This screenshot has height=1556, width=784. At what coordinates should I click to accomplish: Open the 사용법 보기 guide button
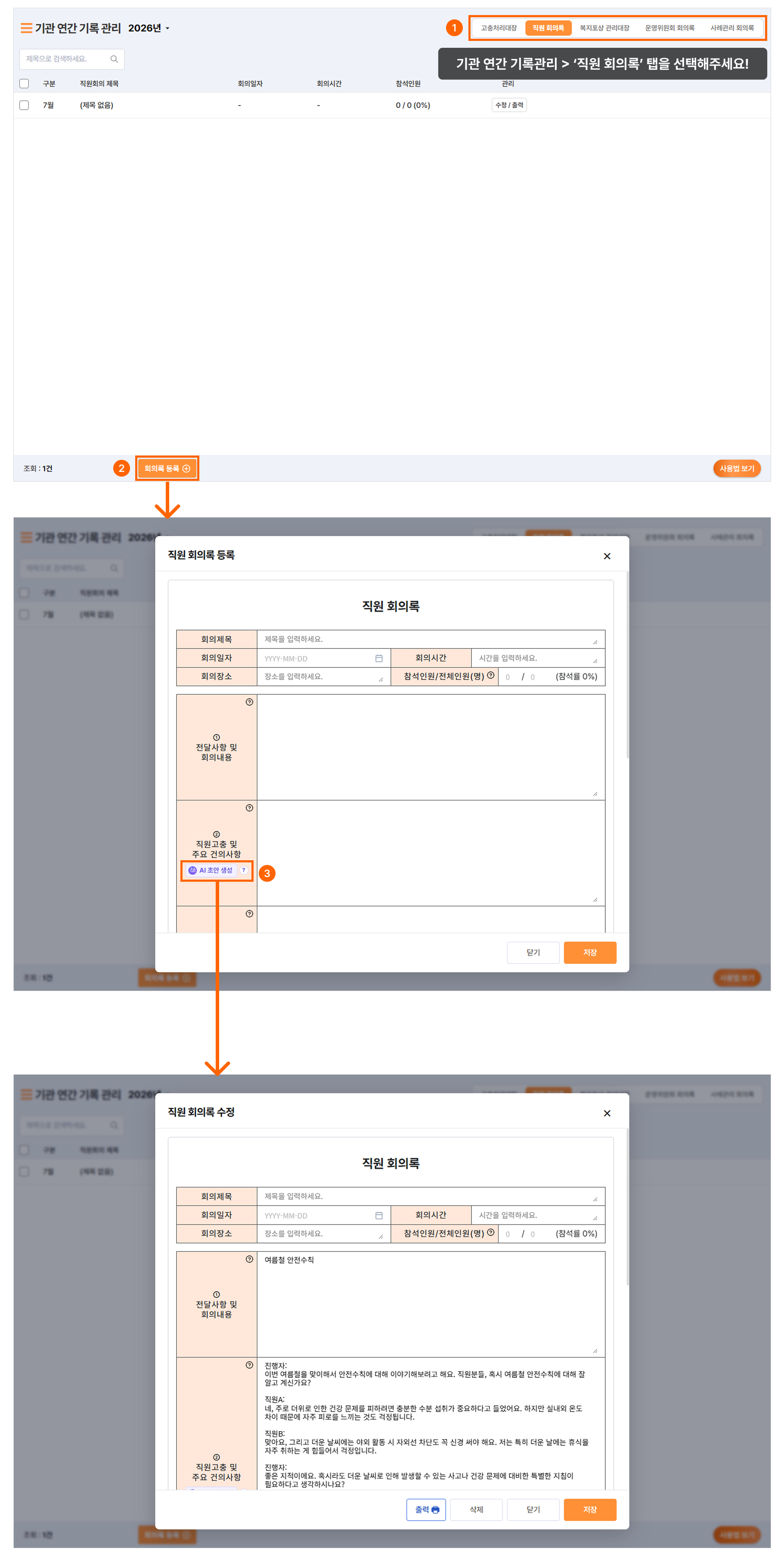[x=736, y=468]
